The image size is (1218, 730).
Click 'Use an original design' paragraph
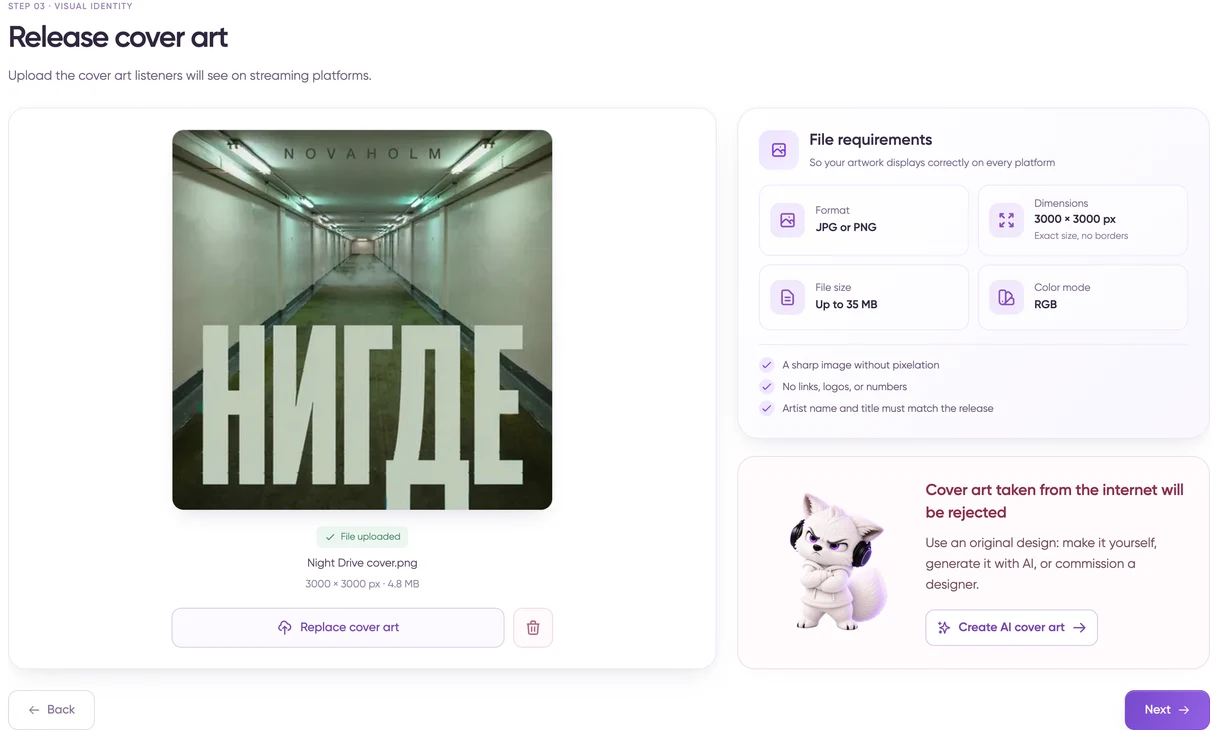click(x=1041, y=564)
